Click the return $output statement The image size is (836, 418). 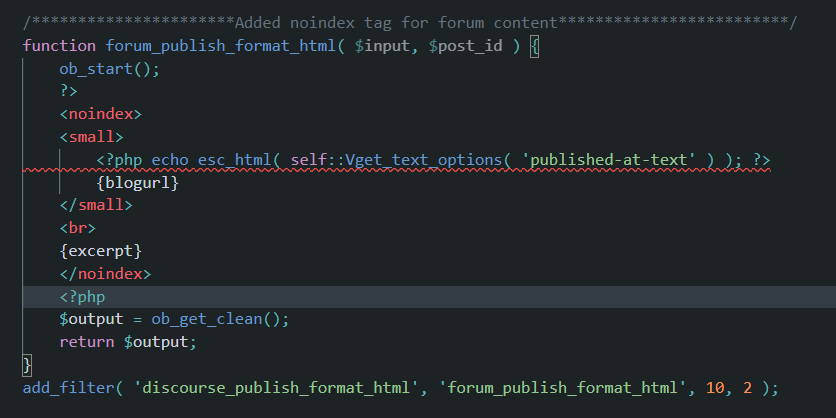coord(128,342)
